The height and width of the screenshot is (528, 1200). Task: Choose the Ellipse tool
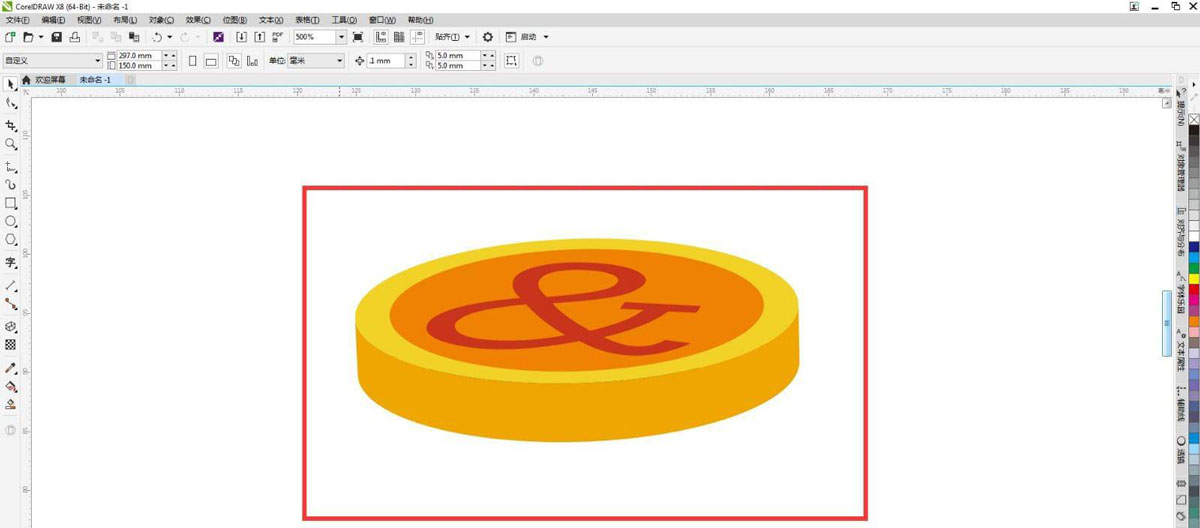(11, 221)
